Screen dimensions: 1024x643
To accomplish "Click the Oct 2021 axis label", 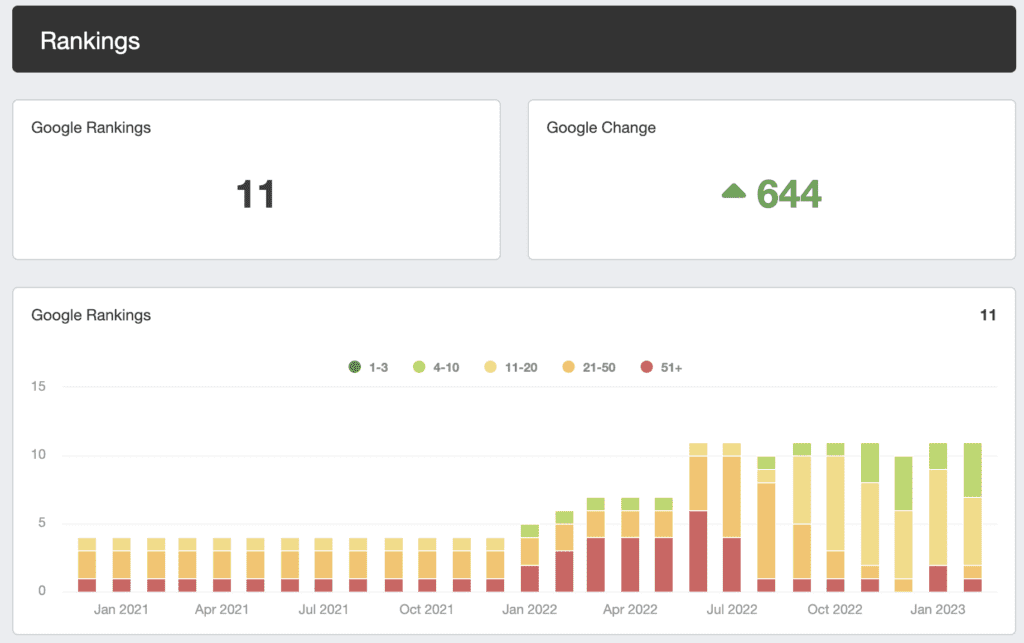I will click(x=426, y=609).
